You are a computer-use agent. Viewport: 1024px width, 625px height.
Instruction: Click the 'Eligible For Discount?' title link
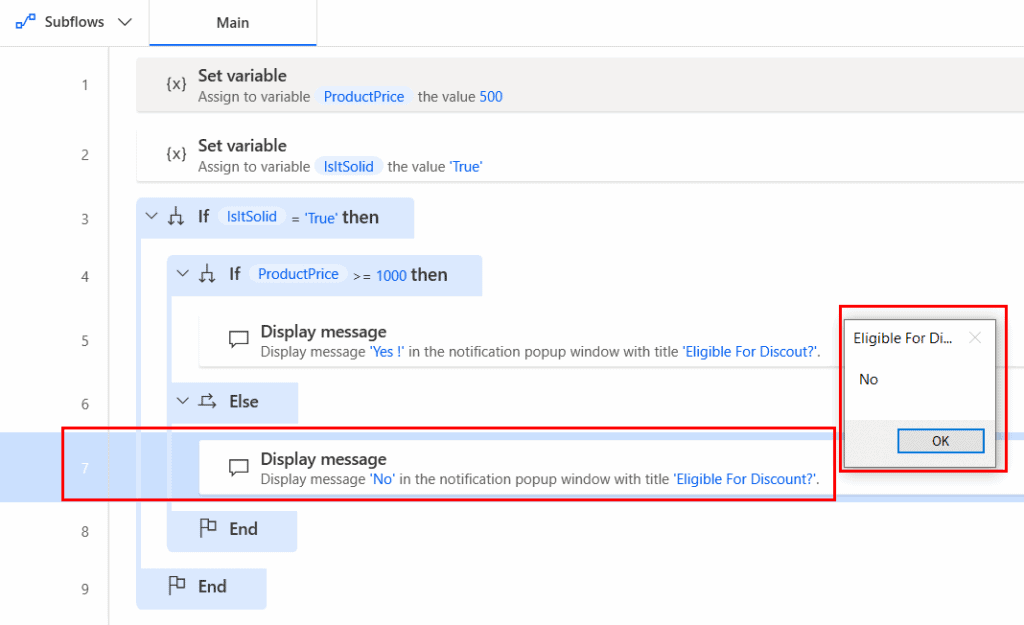point(744,479)
